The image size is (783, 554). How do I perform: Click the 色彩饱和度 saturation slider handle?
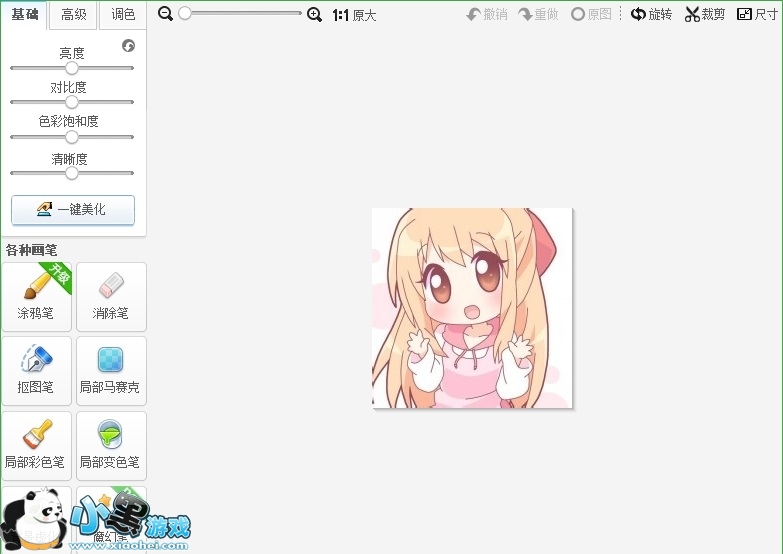pyautogui.click(x=72, y=136)
